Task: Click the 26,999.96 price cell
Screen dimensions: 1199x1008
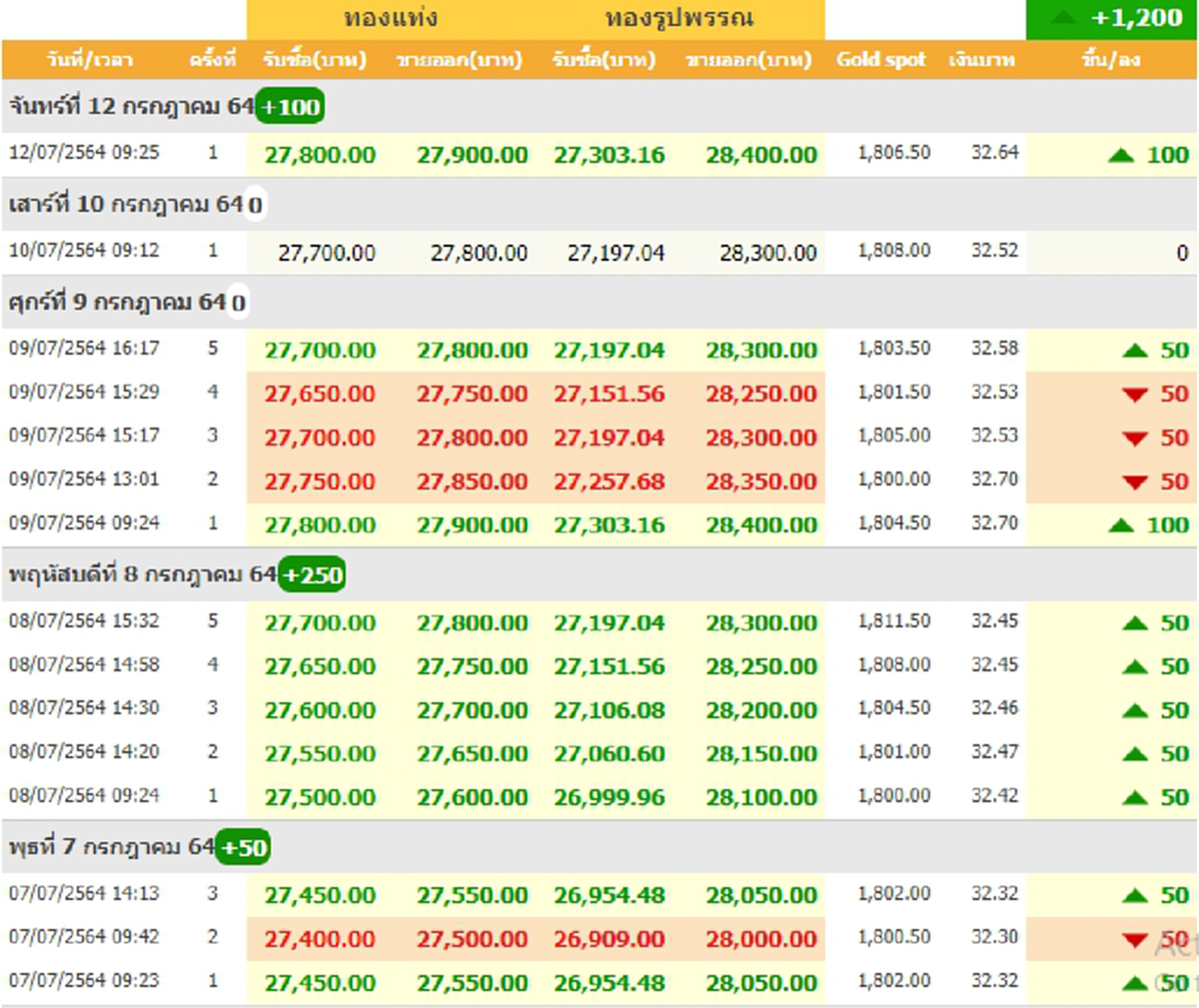Action: point(609,797)
